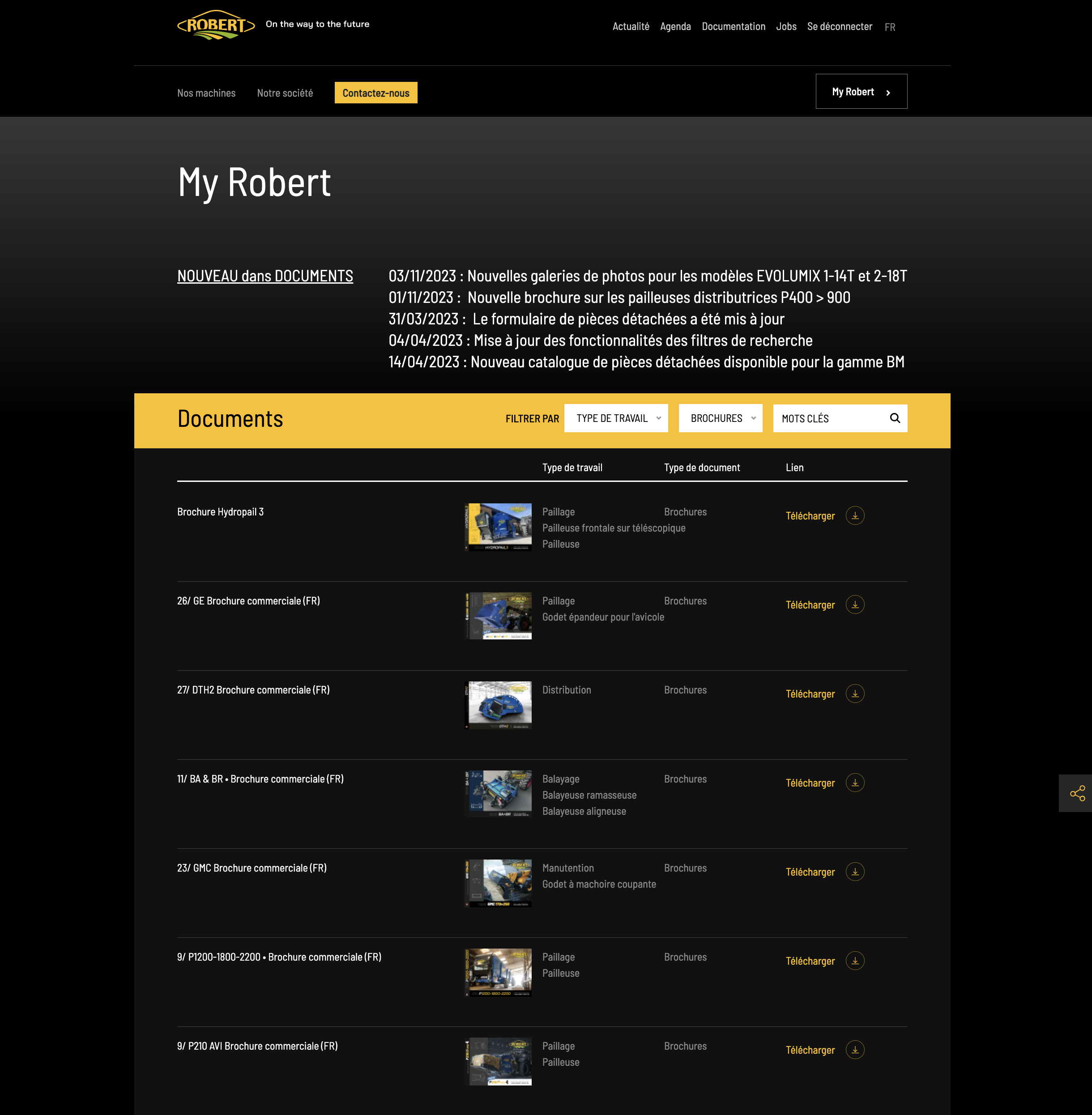The width and height of the screenshot is (1092, 1115).
Task: Click the NOUVEAU dans DOCUMENTS link
Action: (x=265, y=276)
